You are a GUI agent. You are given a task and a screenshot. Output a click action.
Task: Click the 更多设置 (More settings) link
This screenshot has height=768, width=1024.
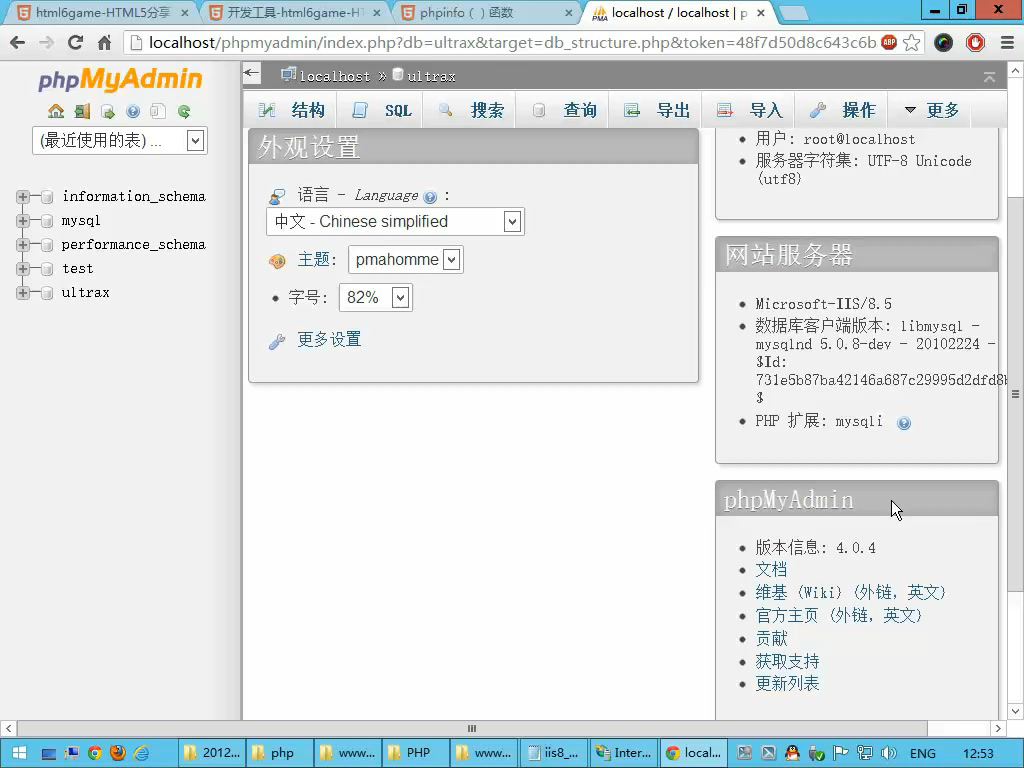pyautogui.click(x=329, y=340)
